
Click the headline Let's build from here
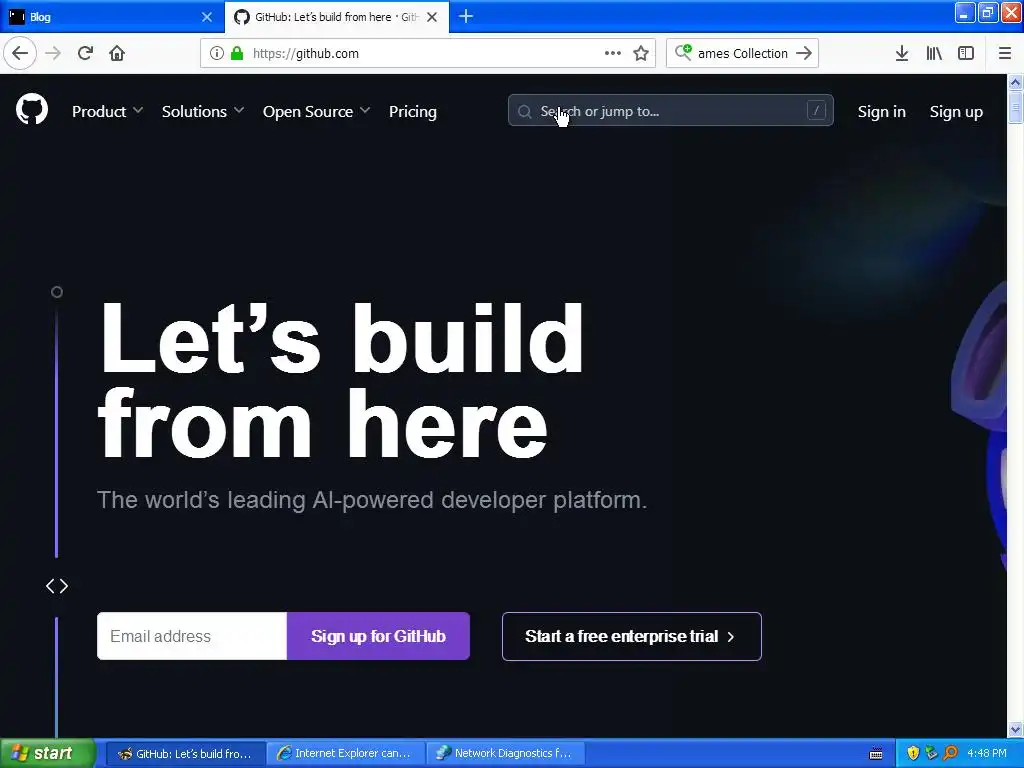tap(340, 380)
